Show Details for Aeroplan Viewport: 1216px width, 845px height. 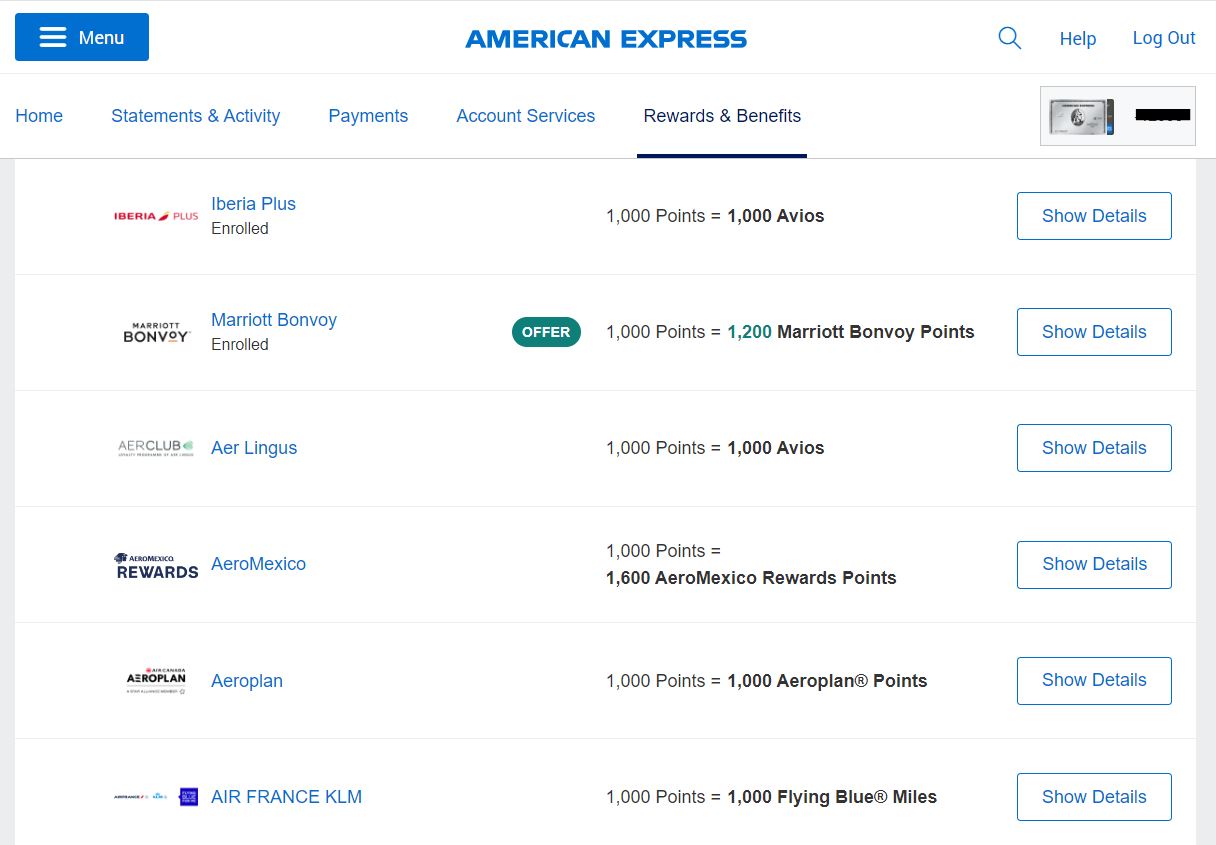pyautogui.click(x=1094, y=680)
